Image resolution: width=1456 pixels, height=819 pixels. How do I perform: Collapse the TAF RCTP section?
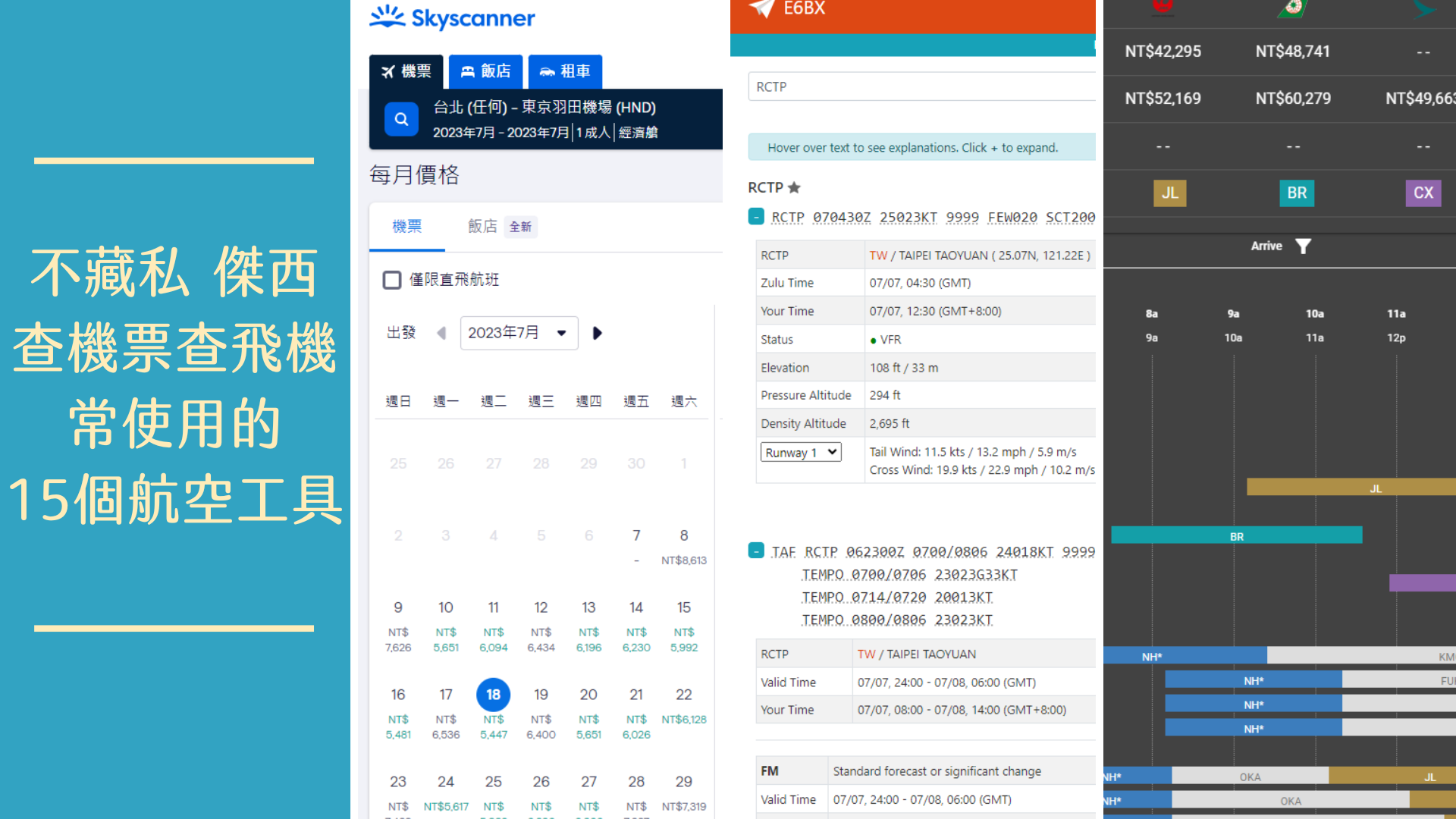click(x=756, y=550)
